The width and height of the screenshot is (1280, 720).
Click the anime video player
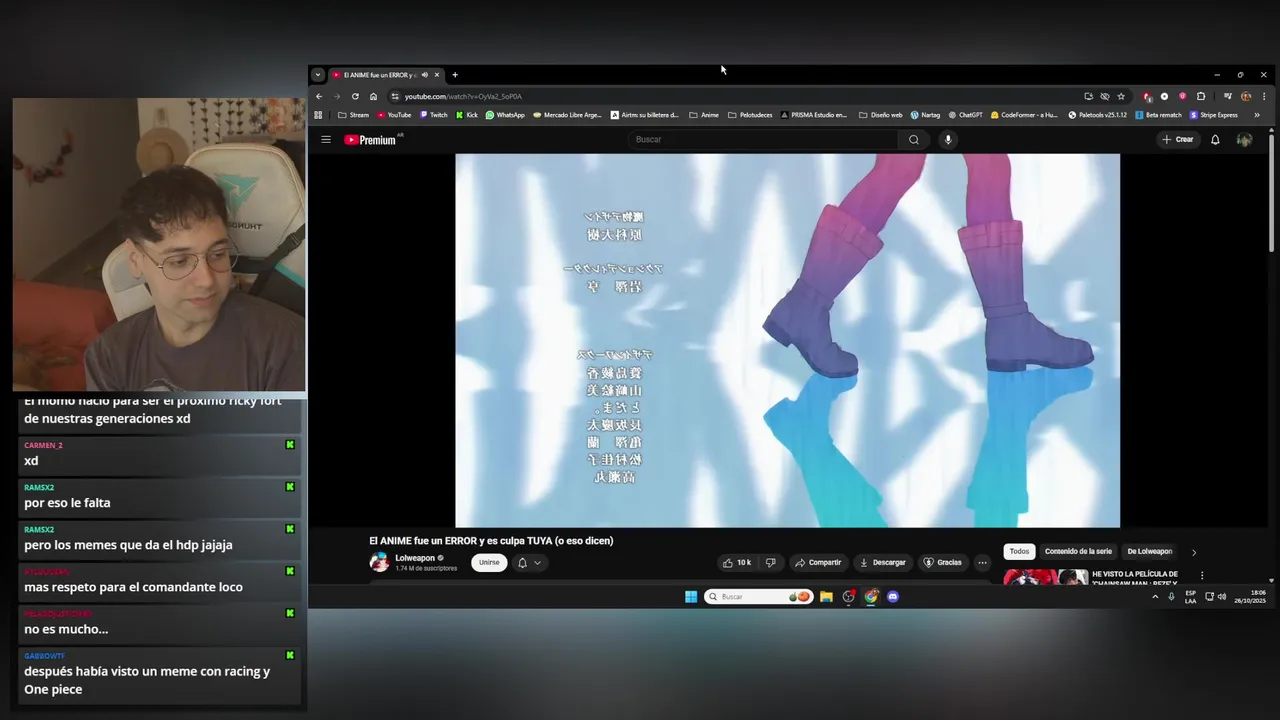click(x=787, y=340)
